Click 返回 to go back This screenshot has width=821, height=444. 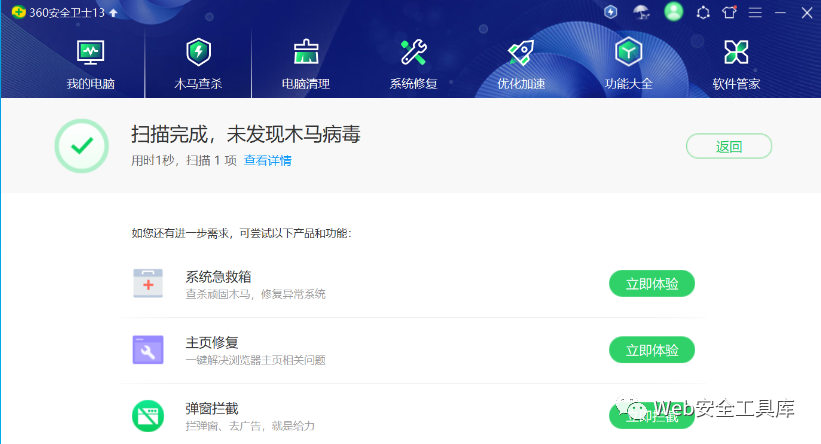pyautogui.click(x=729, y=146)
